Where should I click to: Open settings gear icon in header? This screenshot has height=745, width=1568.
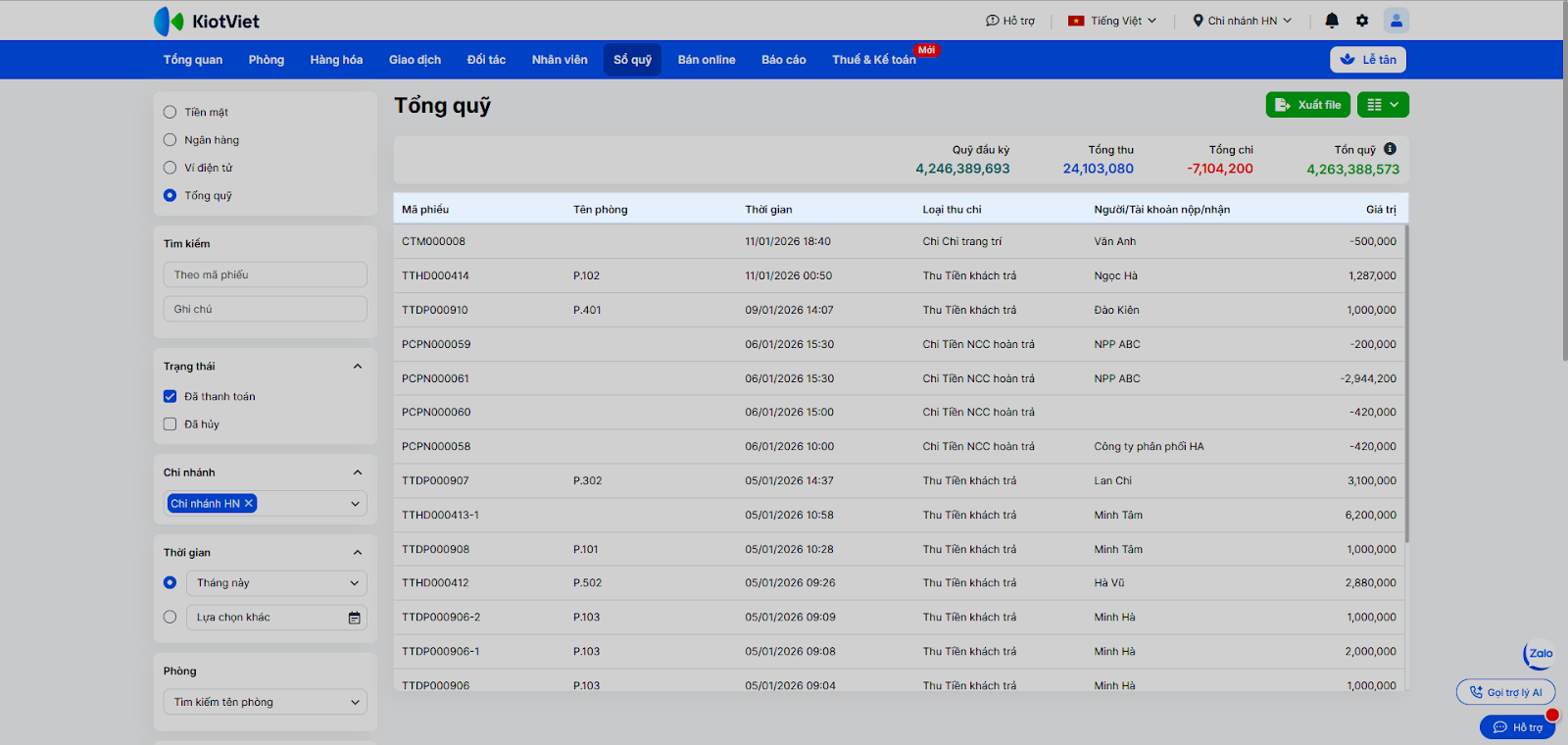(1362, 21)
